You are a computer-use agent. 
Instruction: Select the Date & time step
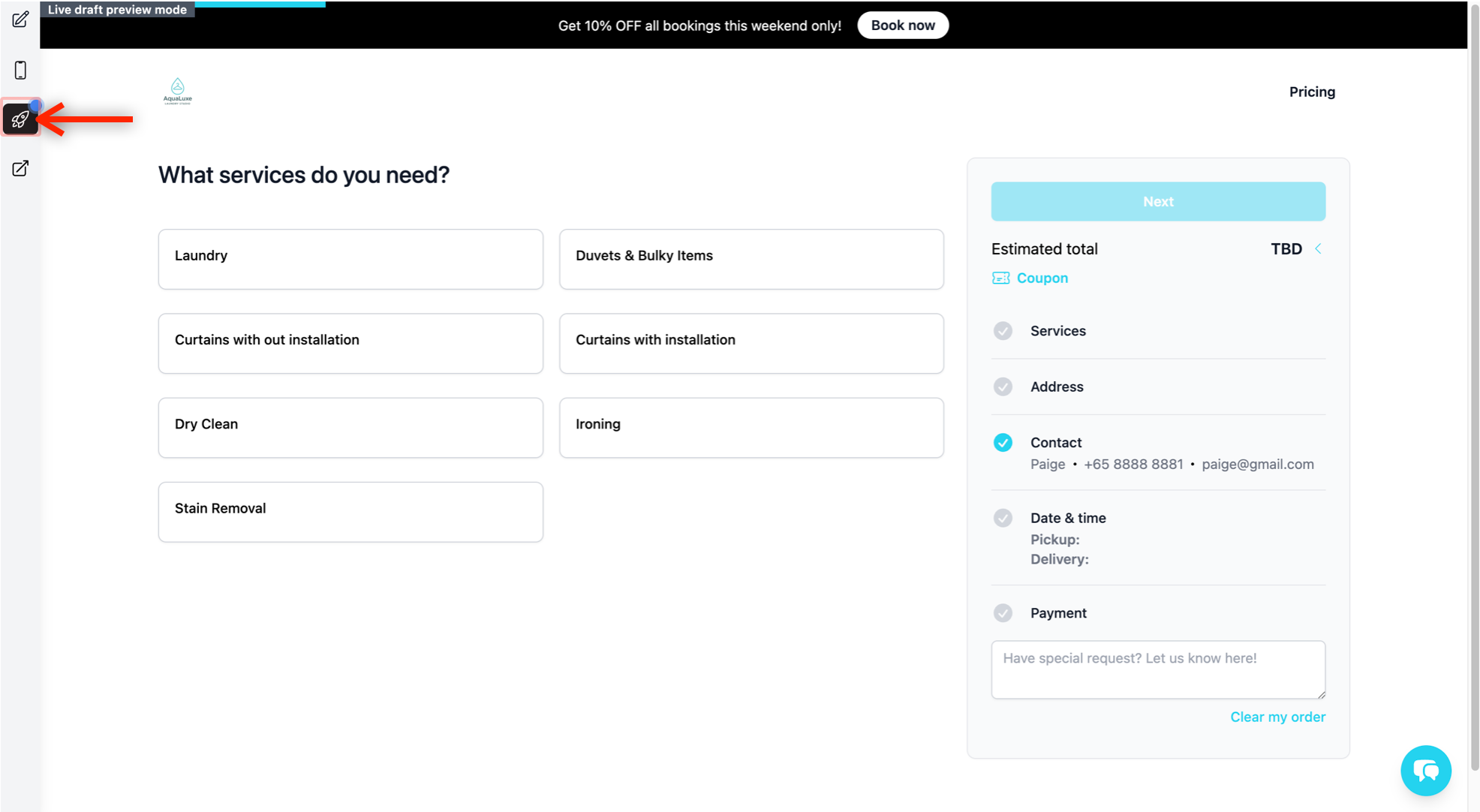(x=1067, y=518)
